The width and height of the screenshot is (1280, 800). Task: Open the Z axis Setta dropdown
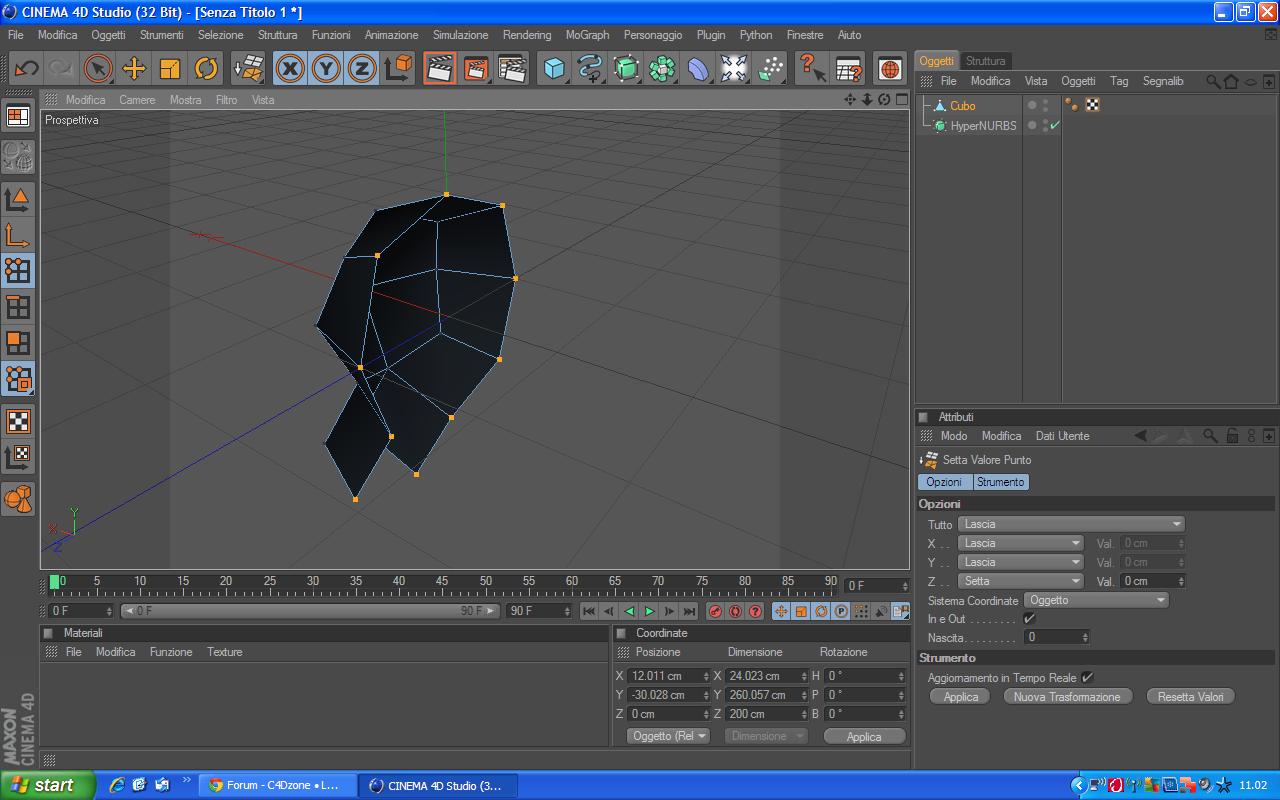click(x=1020, y=581)
